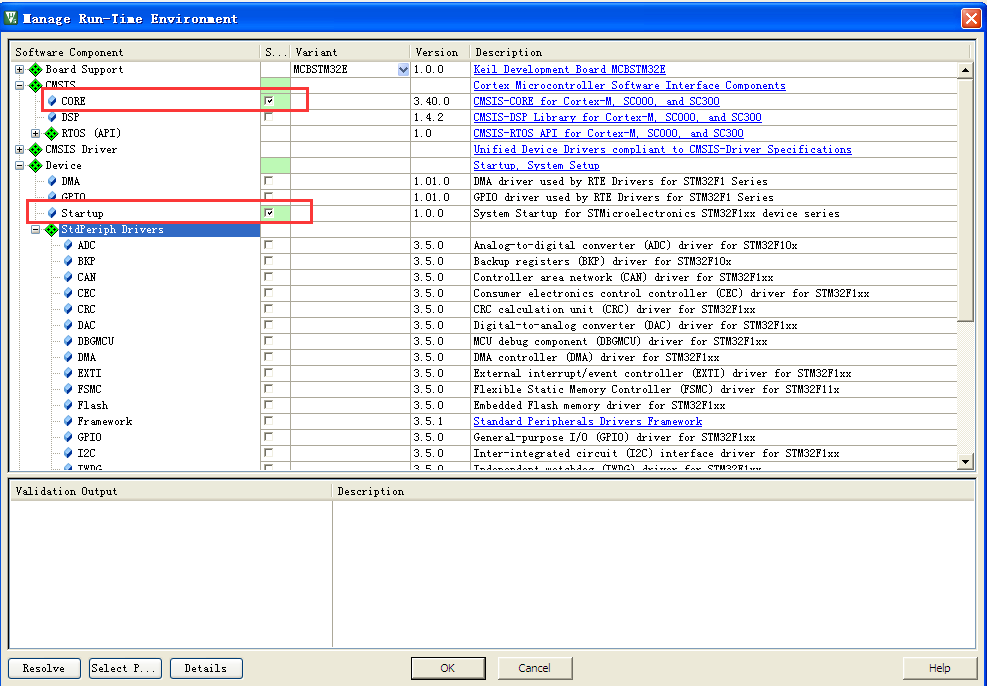
Task: Click the component list scroll-up arrow
Action: pyautogui.click(x=966, y=70)
